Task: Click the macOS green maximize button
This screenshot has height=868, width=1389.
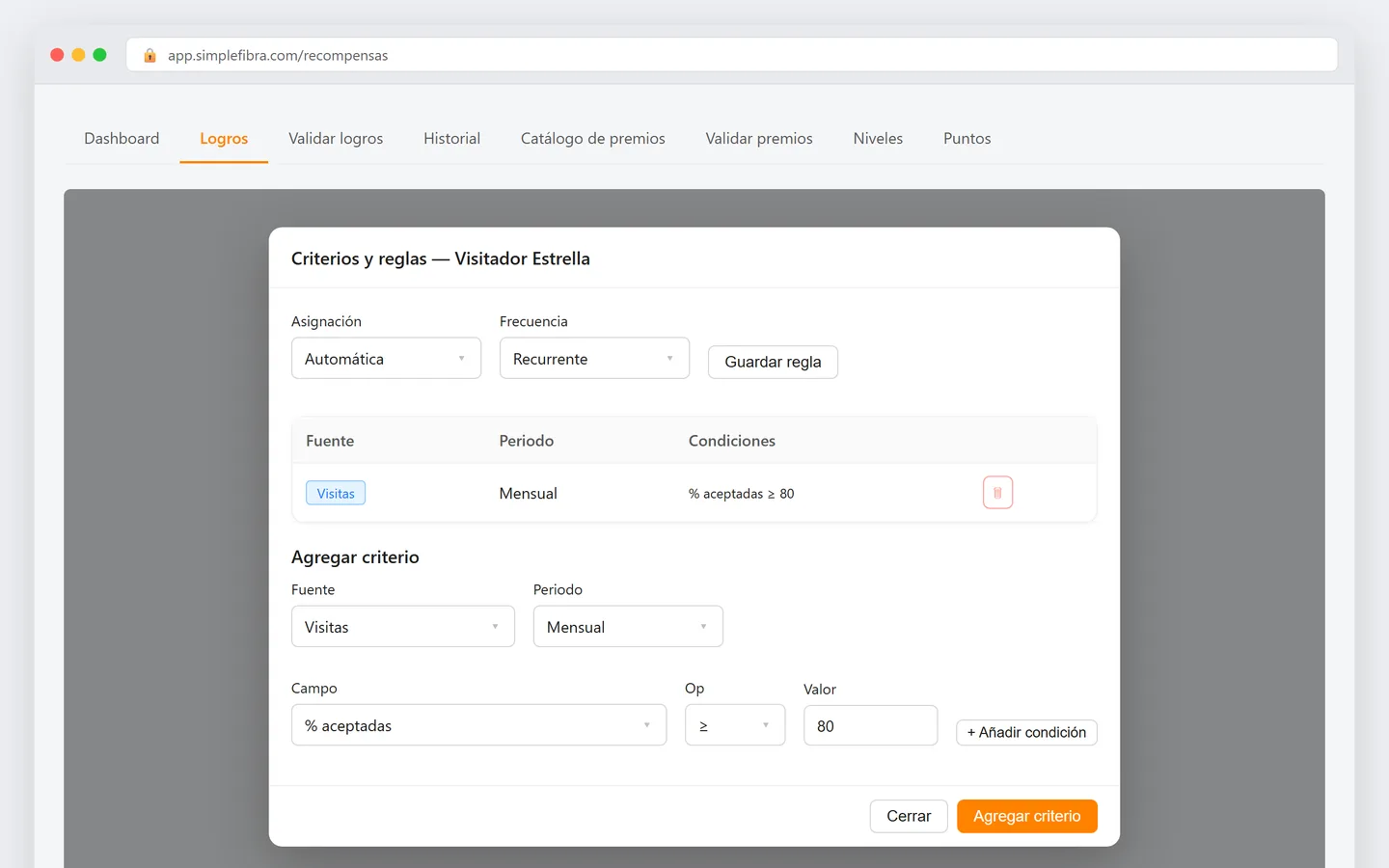Action: tap(99, 55)
